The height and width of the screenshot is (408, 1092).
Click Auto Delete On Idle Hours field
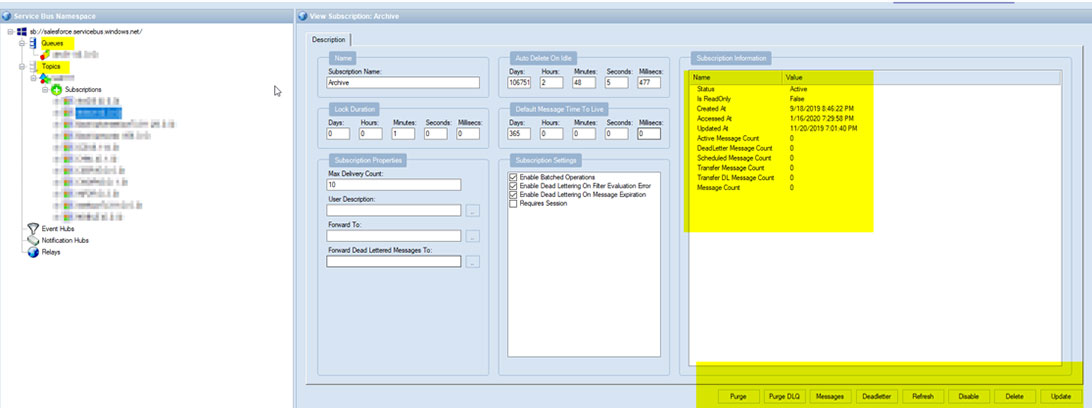[552, 83]
